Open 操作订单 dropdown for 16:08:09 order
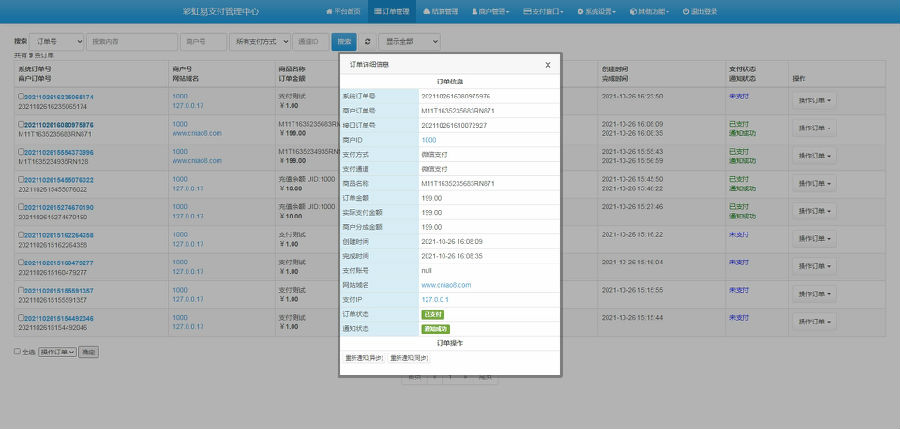 point(814,128)
